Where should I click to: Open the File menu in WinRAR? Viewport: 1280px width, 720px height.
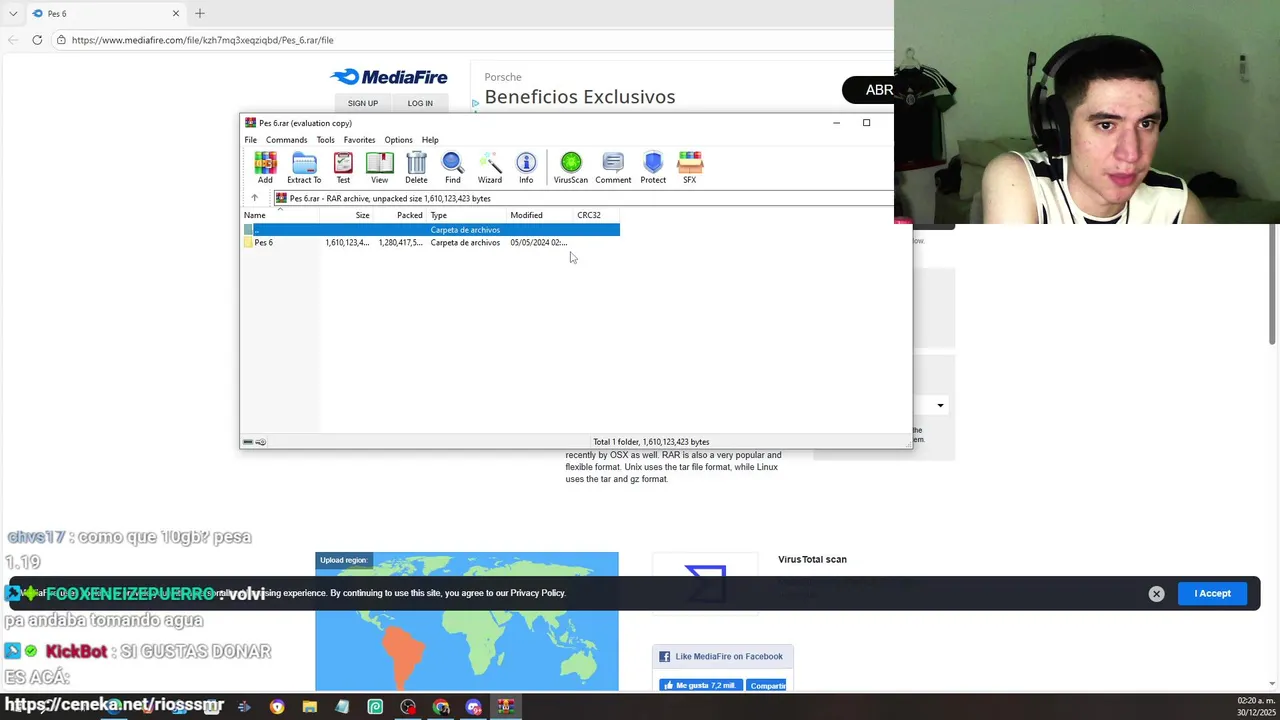pyautogui.click(x=251, y=140)
